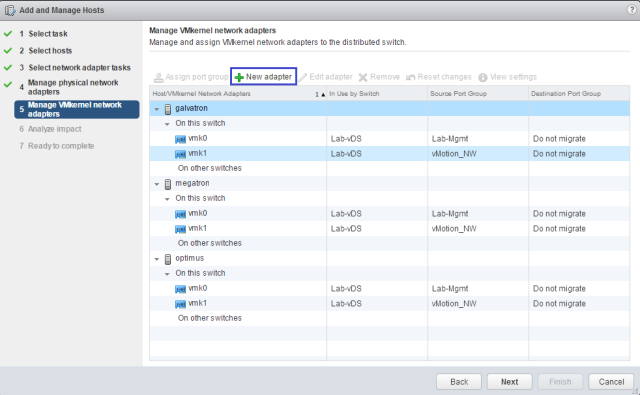
Task: Click the Back button
Action: click(459, 382)
